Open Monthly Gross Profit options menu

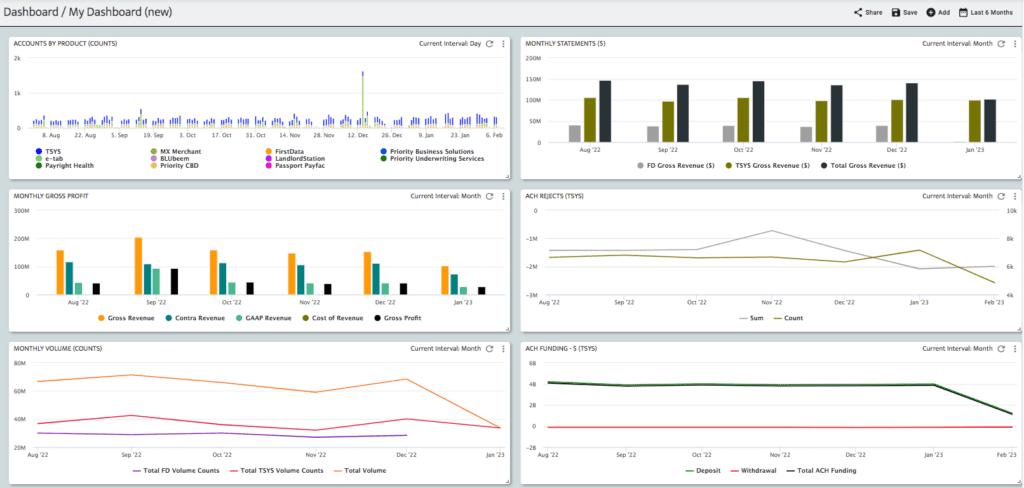tap(503, 196)
